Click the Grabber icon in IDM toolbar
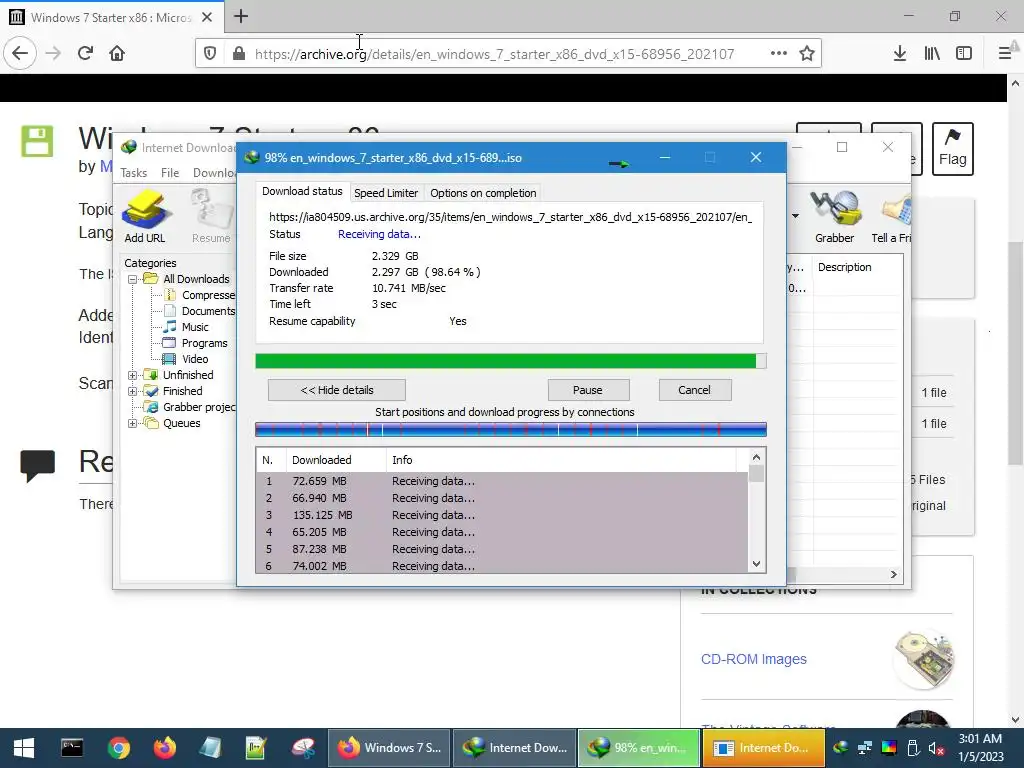 coord(834,217)
